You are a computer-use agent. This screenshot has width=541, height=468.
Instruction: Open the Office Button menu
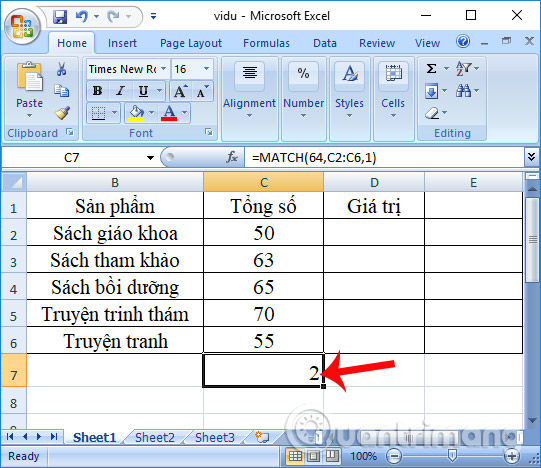click(22, 27)
